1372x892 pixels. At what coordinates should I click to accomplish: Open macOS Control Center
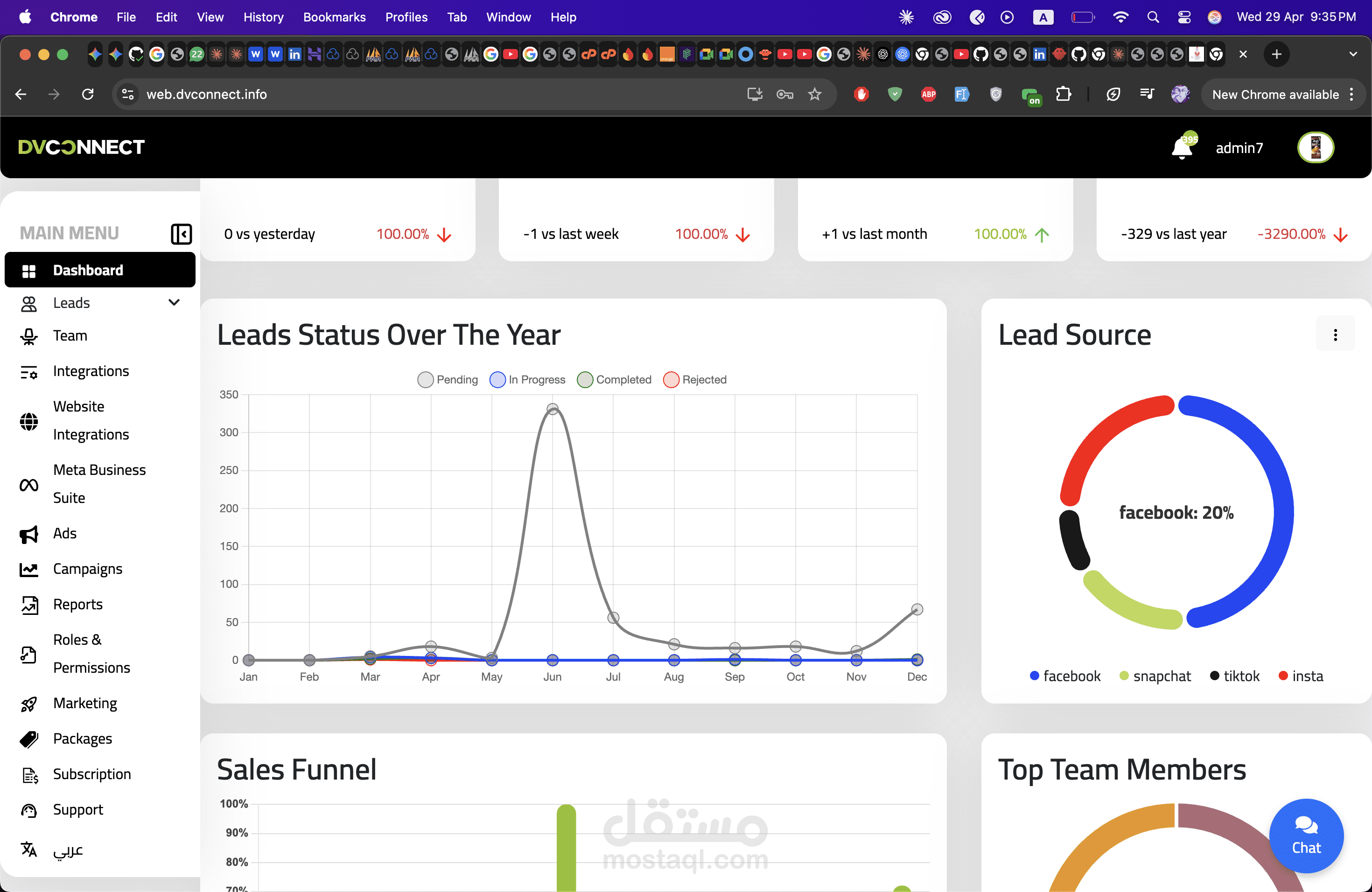tap(1184, 17)
